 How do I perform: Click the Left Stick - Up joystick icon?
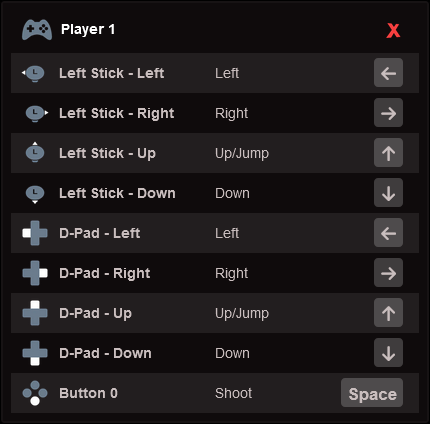pyautogui.click(x=35, y=152)
